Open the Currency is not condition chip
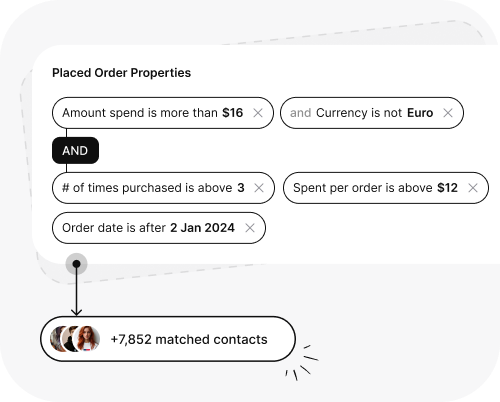Image resolution: width=500 pixels, height=402 pixels. [x=372, y=113]
